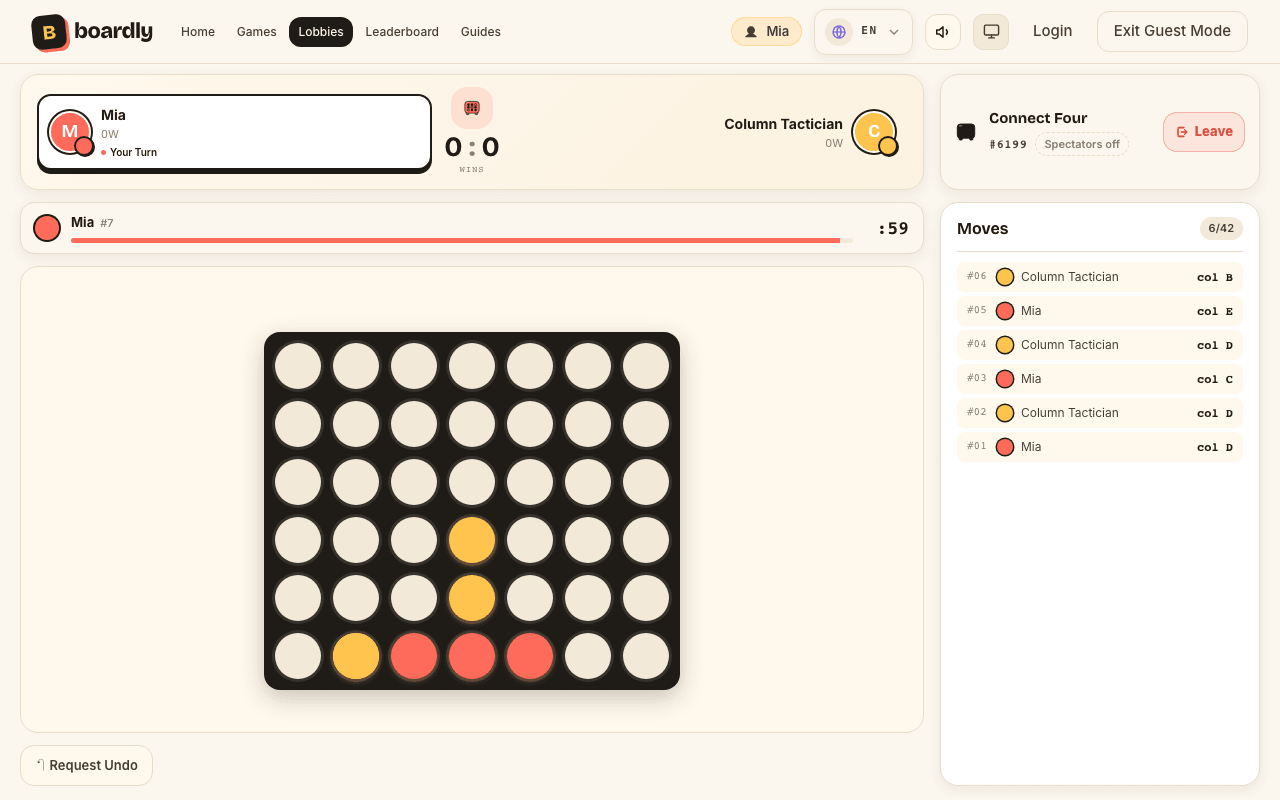Click the Connect Four game icon between scores
The image size is (1280, 800).
[x=472, y=108]
